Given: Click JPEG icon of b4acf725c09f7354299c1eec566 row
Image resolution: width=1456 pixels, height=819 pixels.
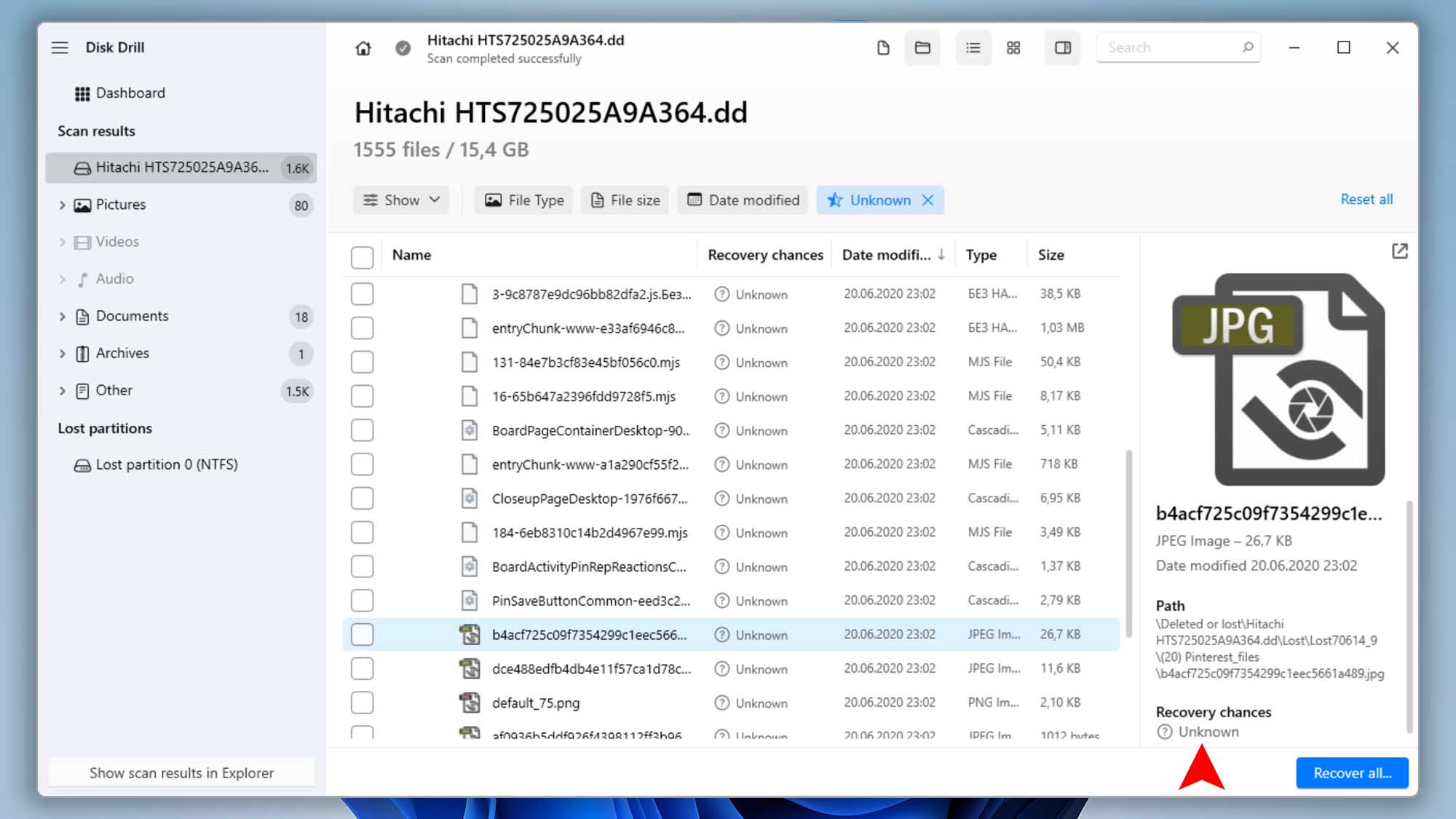Looking at the screenshot, I should (x=470, y=635).
